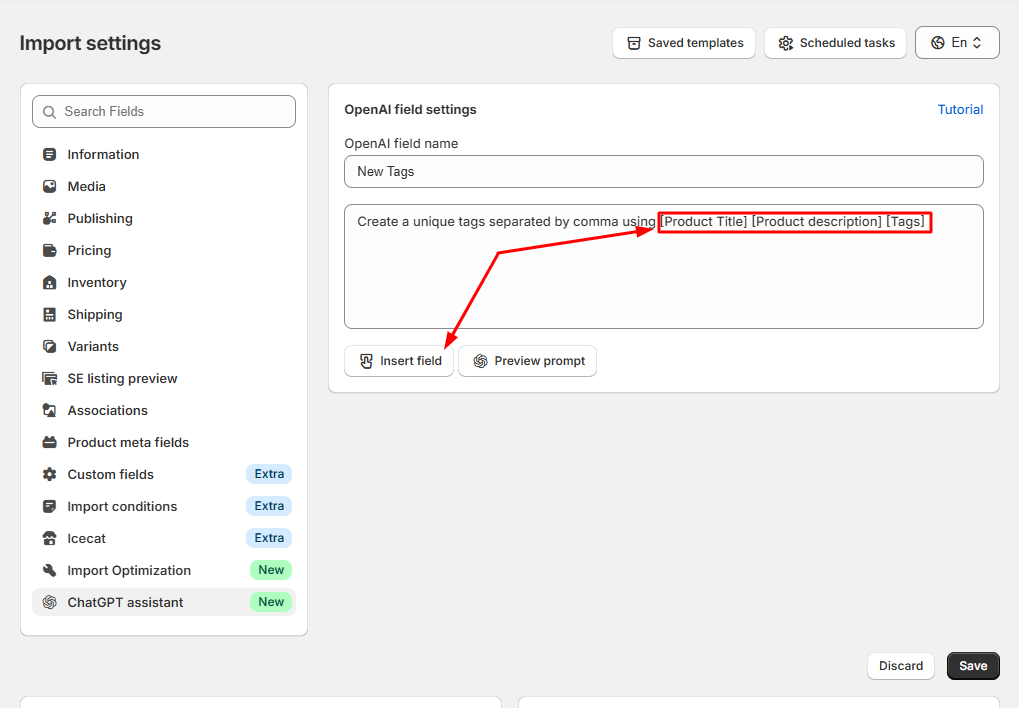Open Import conditions section

coord(164,506)
